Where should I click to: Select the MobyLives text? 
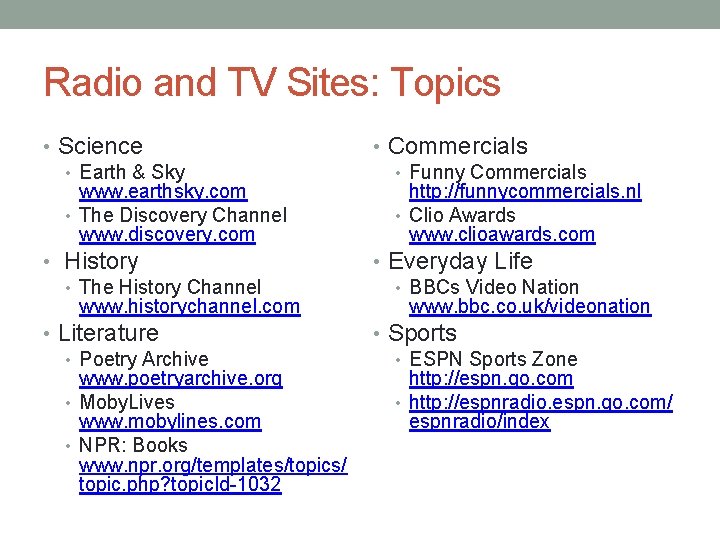coord(127,402)
